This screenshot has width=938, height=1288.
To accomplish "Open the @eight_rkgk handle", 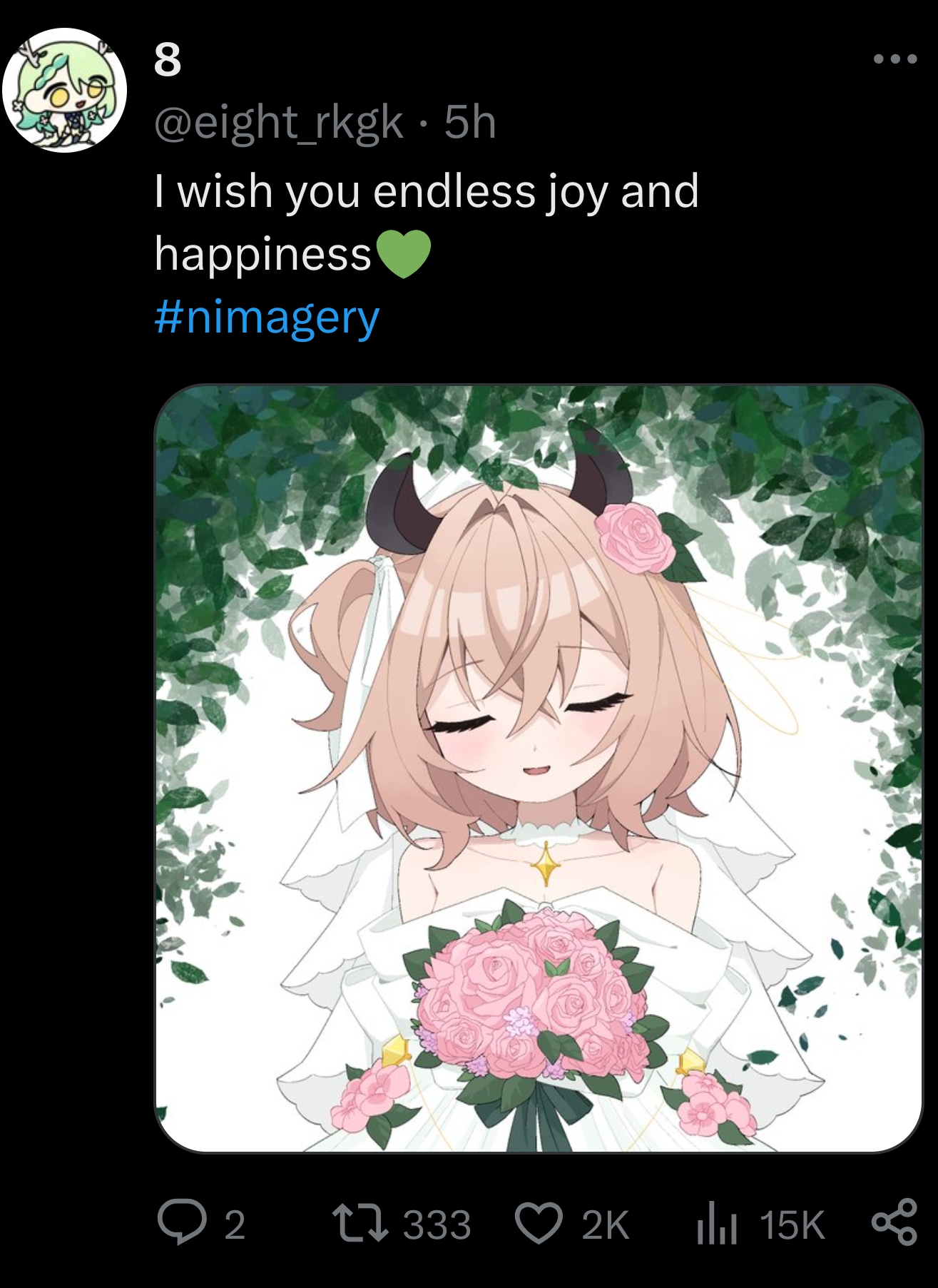I will pyautogui.click(x=279, y=123).
